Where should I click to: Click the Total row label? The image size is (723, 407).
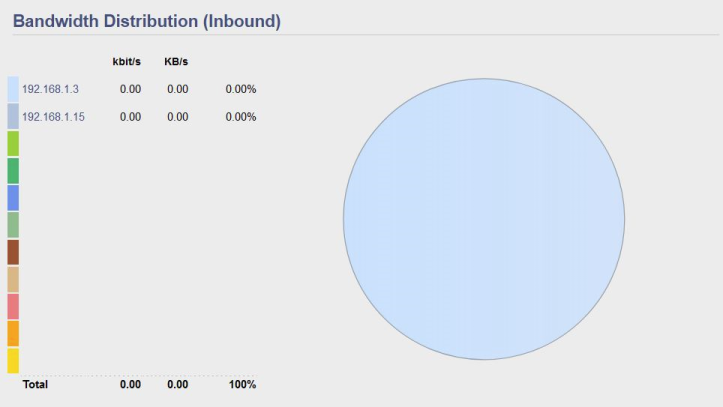coord(35,384)
